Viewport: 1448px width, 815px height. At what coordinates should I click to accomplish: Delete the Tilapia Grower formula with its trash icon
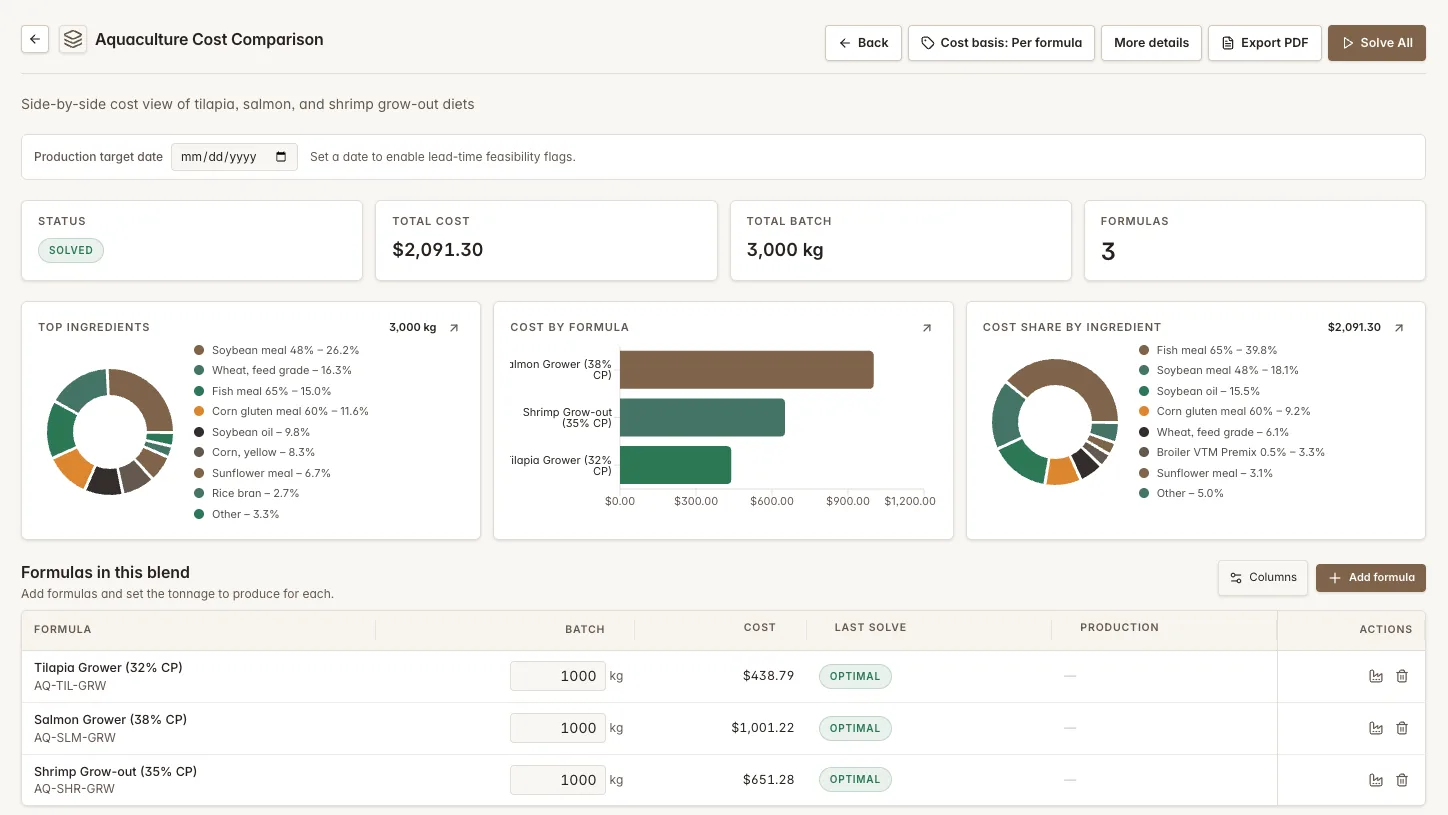click(x=1402, y=676)
